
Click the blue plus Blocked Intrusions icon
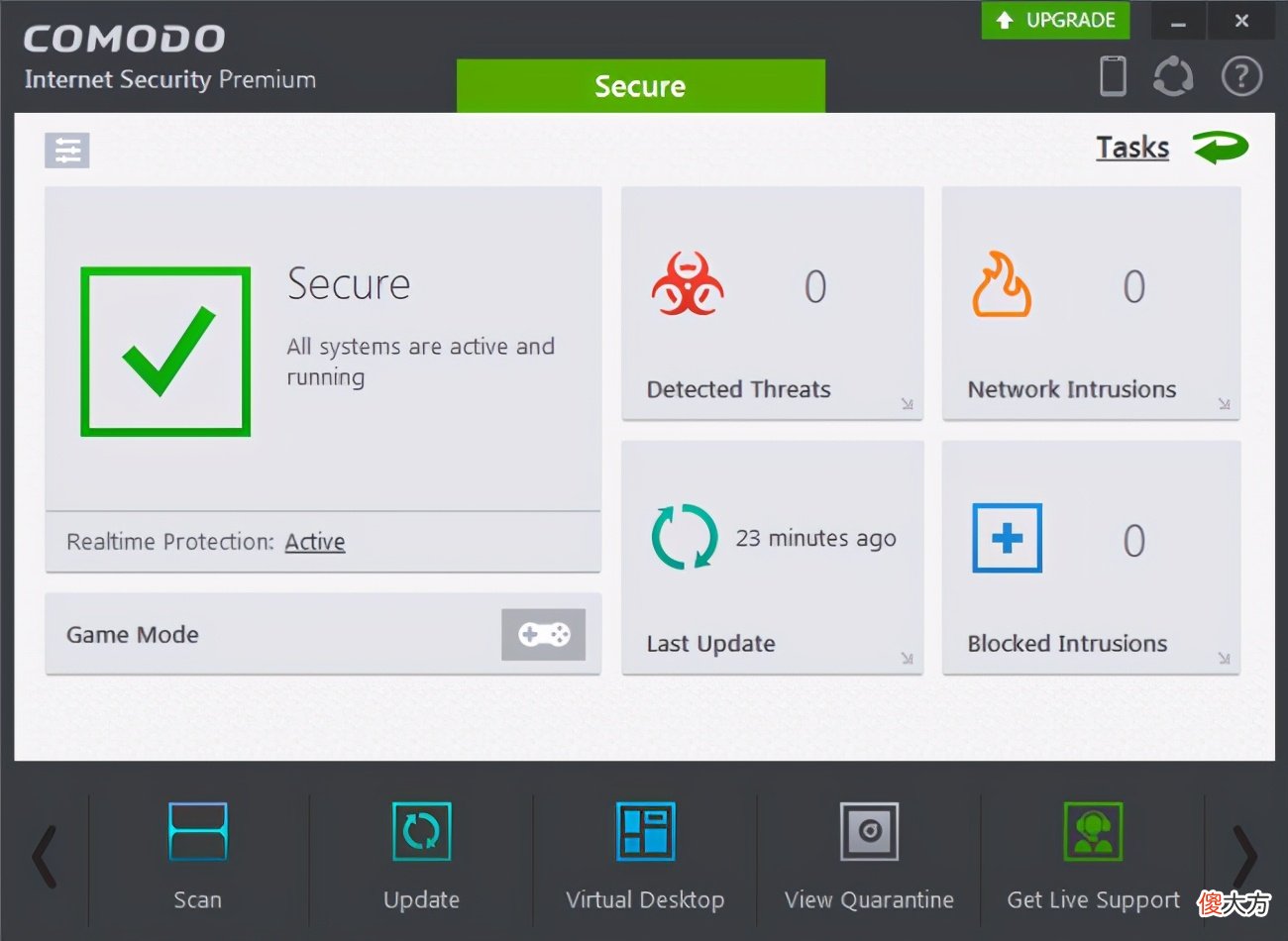[1007, 538]
